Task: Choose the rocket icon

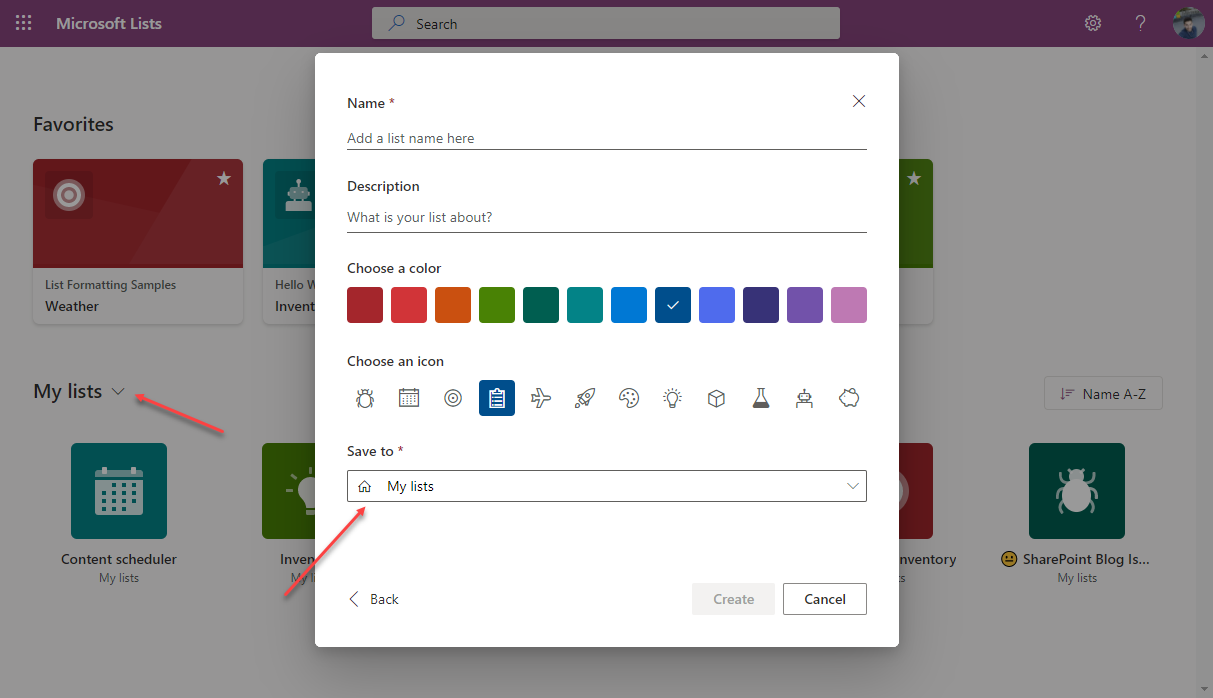Action: coord(585,397)
